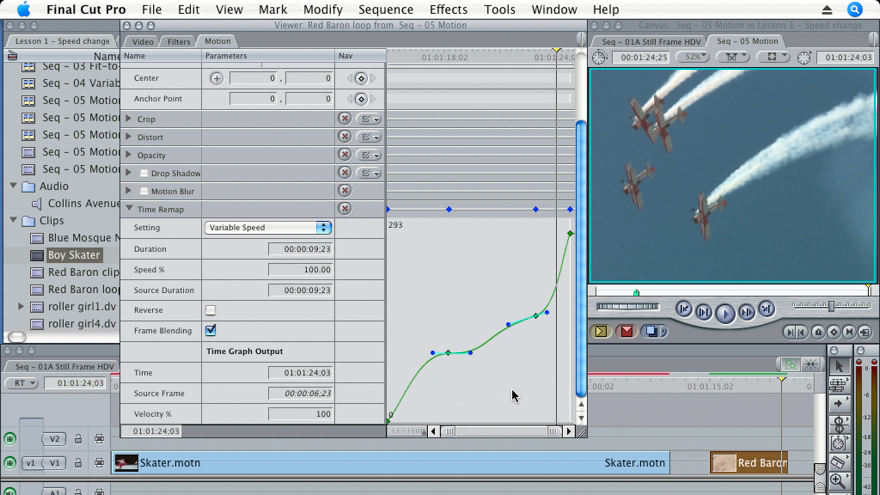Check the Reverse checkbox

point(210,310)
